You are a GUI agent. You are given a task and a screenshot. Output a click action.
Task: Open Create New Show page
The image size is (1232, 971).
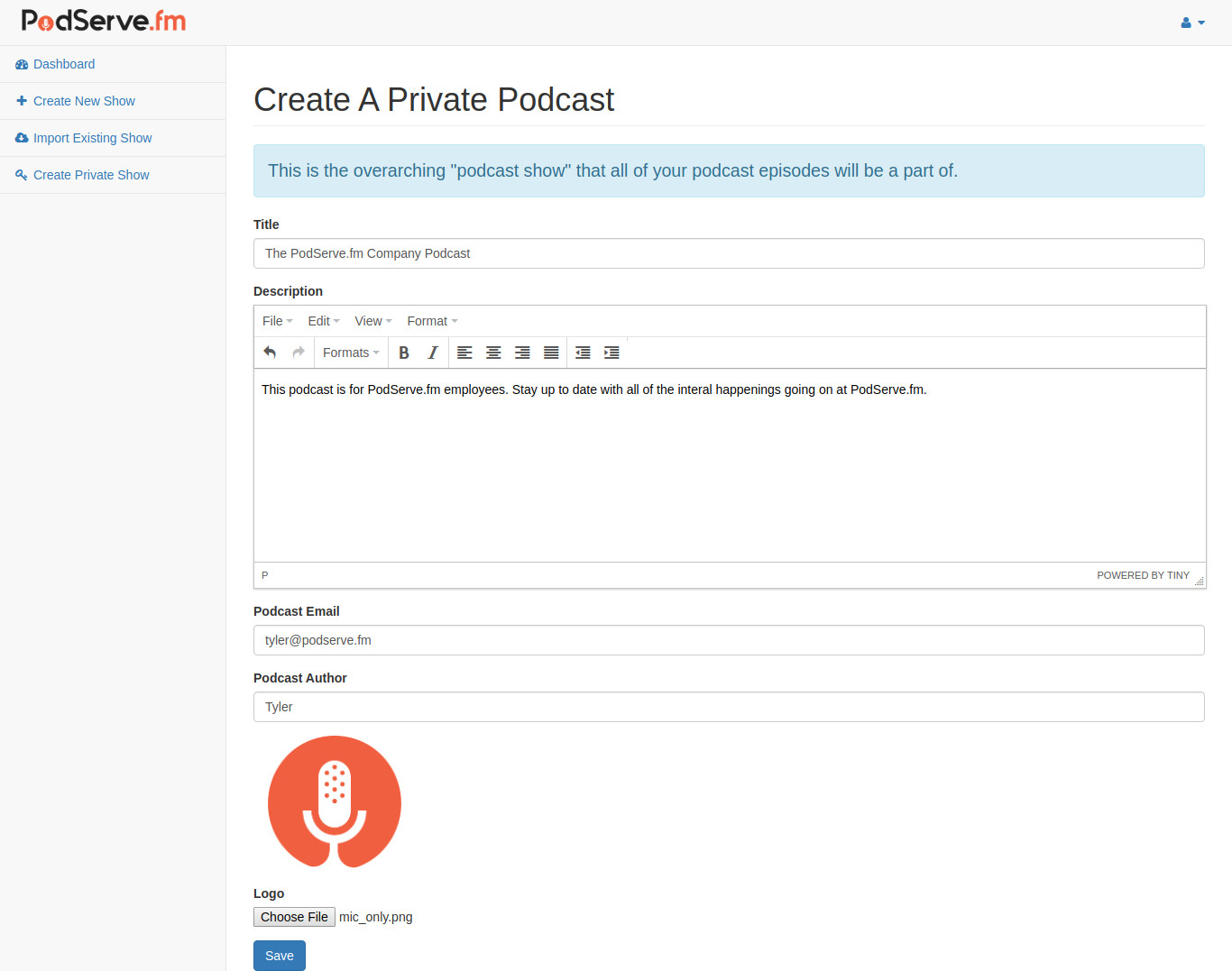point(113,101)
